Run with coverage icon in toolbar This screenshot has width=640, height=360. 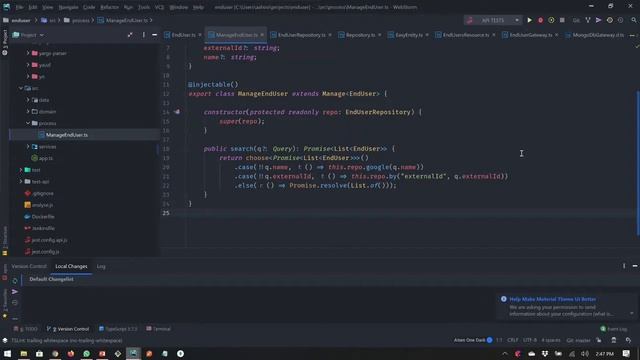551,20
